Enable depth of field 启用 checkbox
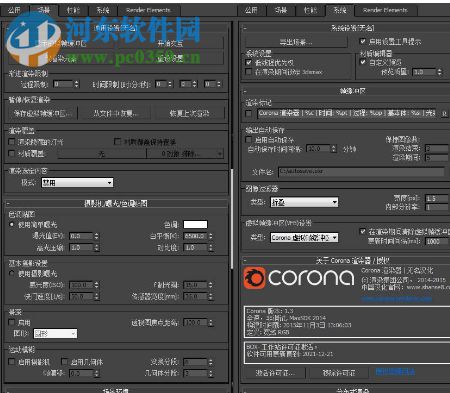The image size is (450, 393). pyautogui.click(x=12, y=322)
